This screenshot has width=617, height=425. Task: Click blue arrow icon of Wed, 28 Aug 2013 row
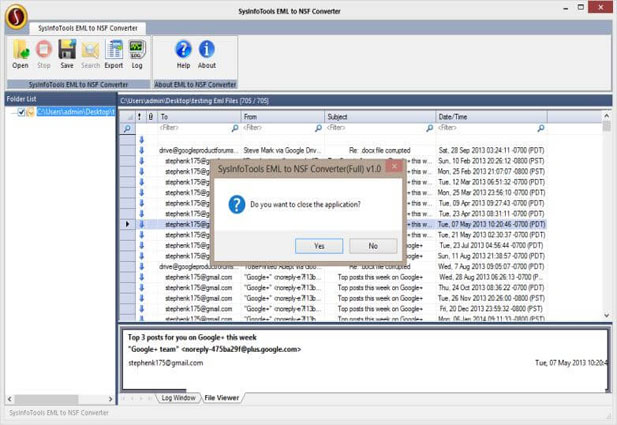pyautogui.click(x=142, y=277)
